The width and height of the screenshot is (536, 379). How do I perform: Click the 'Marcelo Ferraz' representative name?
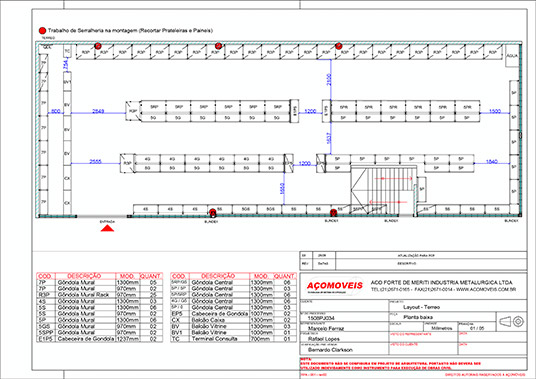point(326,328)
